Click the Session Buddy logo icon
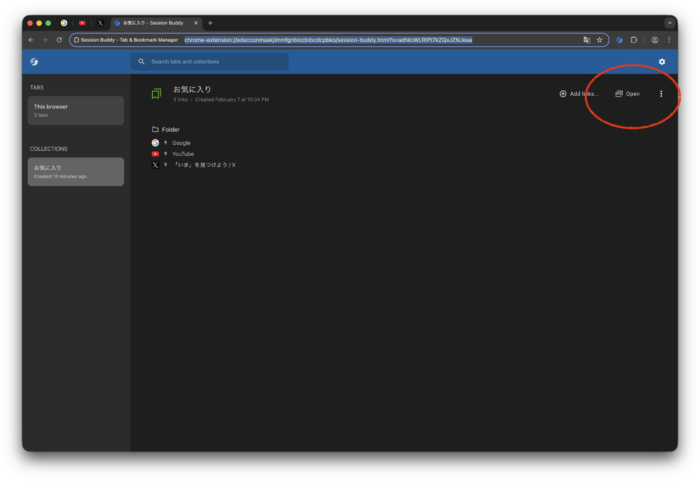Image resolution: width=700 pixels, height=481 pixels. point(34,62)
